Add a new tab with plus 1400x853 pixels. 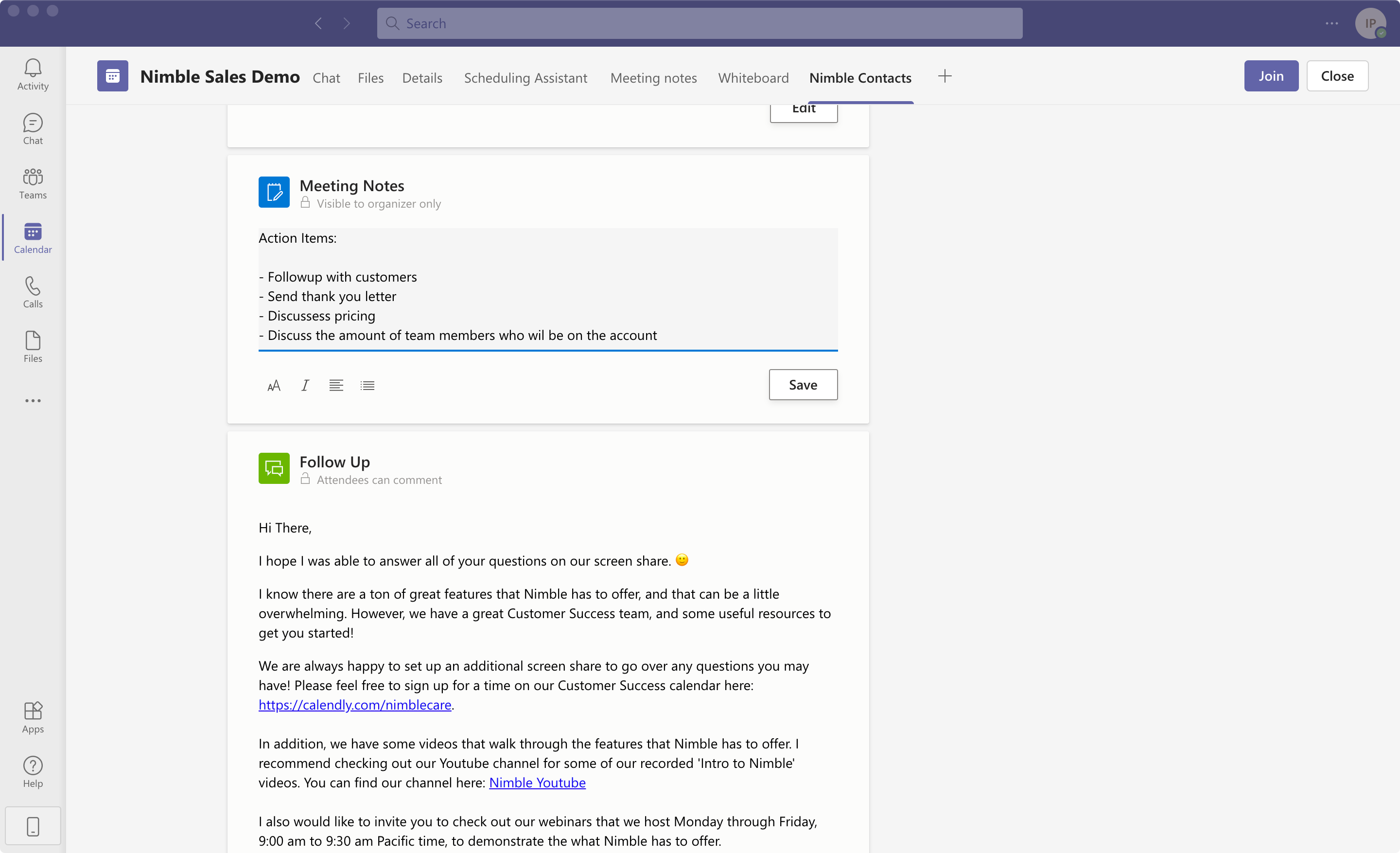point(945,76)
